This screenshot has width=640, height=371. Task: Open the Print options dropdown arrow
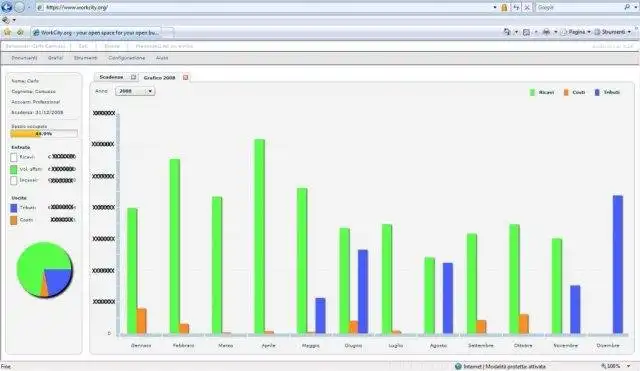click(556, 32)
